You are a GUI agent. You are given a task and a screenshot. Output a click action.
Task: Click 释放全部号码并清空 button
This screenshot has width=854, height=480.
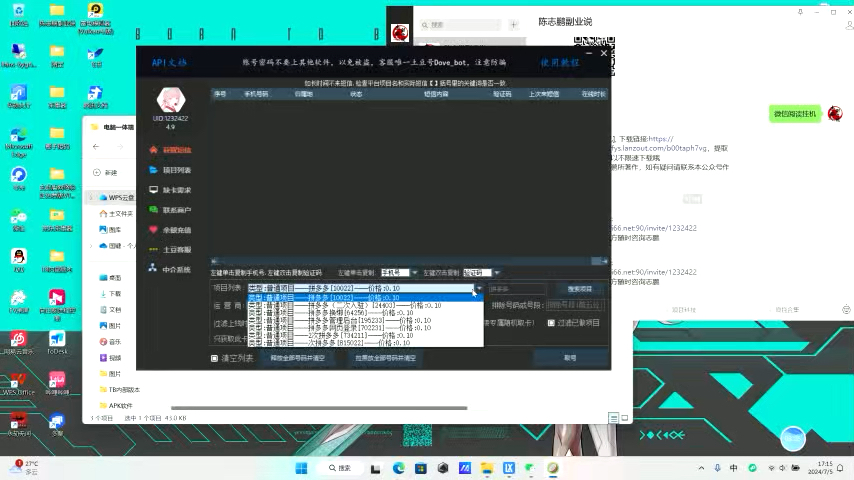tap(297, 358)
